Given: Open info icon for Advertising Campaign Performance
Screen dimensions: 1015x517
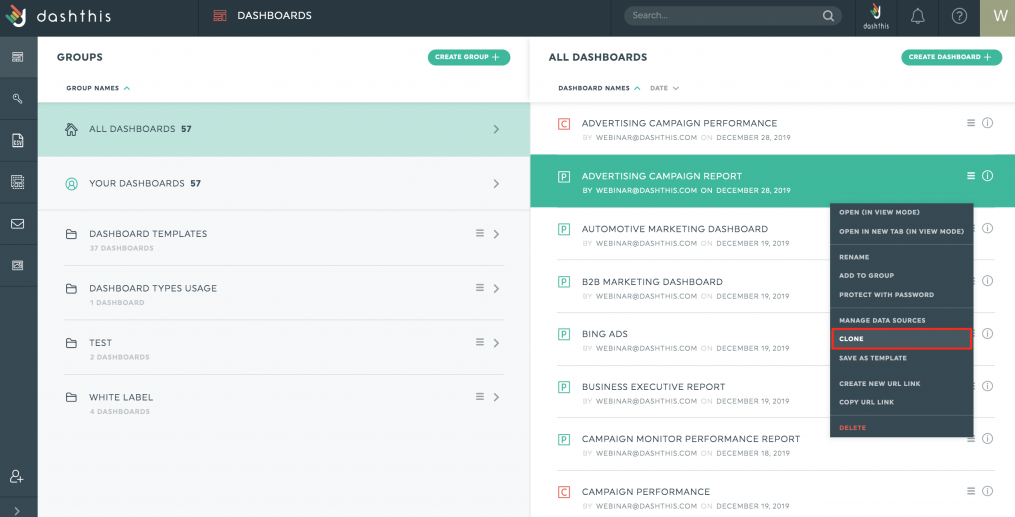Looking at the screenshot, I should tap(987, 123).
